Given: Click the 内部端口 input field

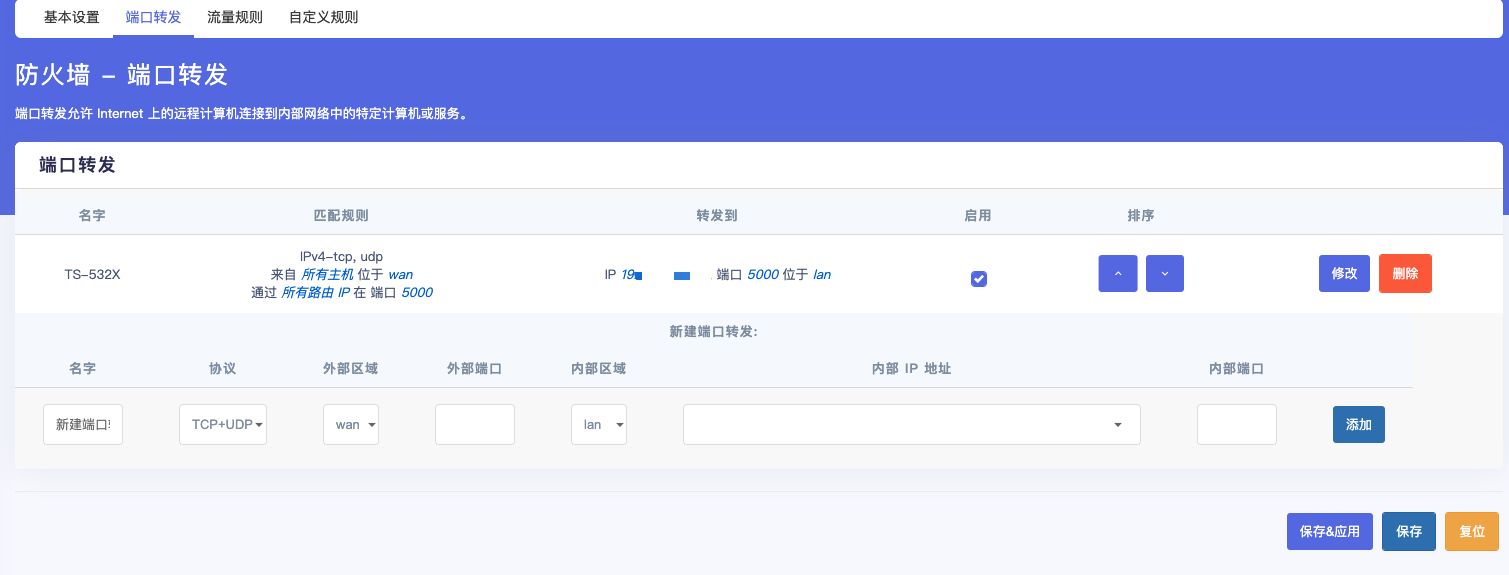Looking at the screenshot, I should pos(1236,424).
